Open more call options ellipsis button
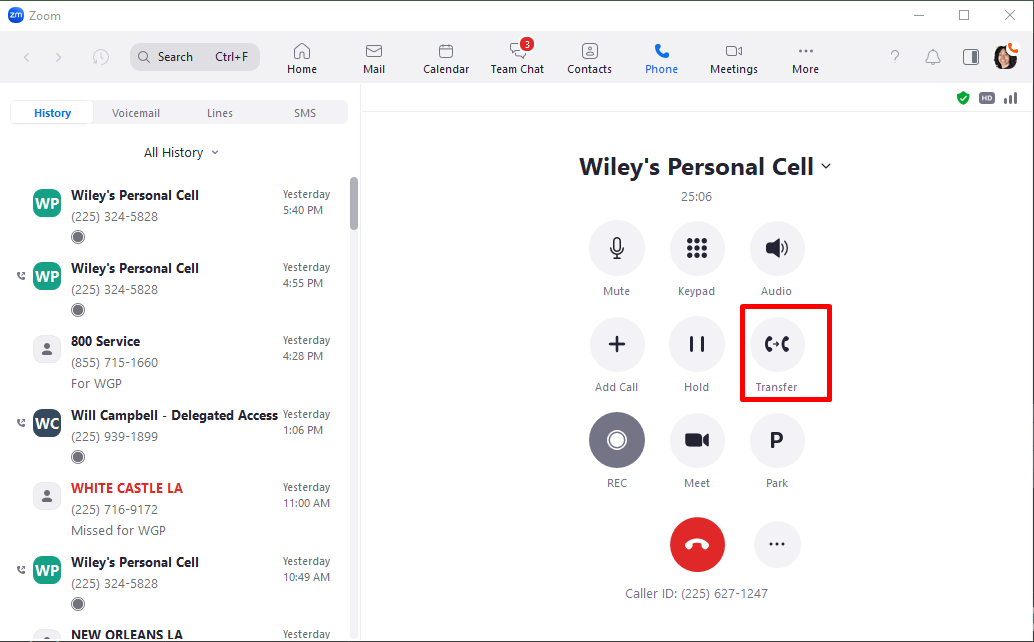The width and height of the screenshot is (1034, 642). point(777,544)
